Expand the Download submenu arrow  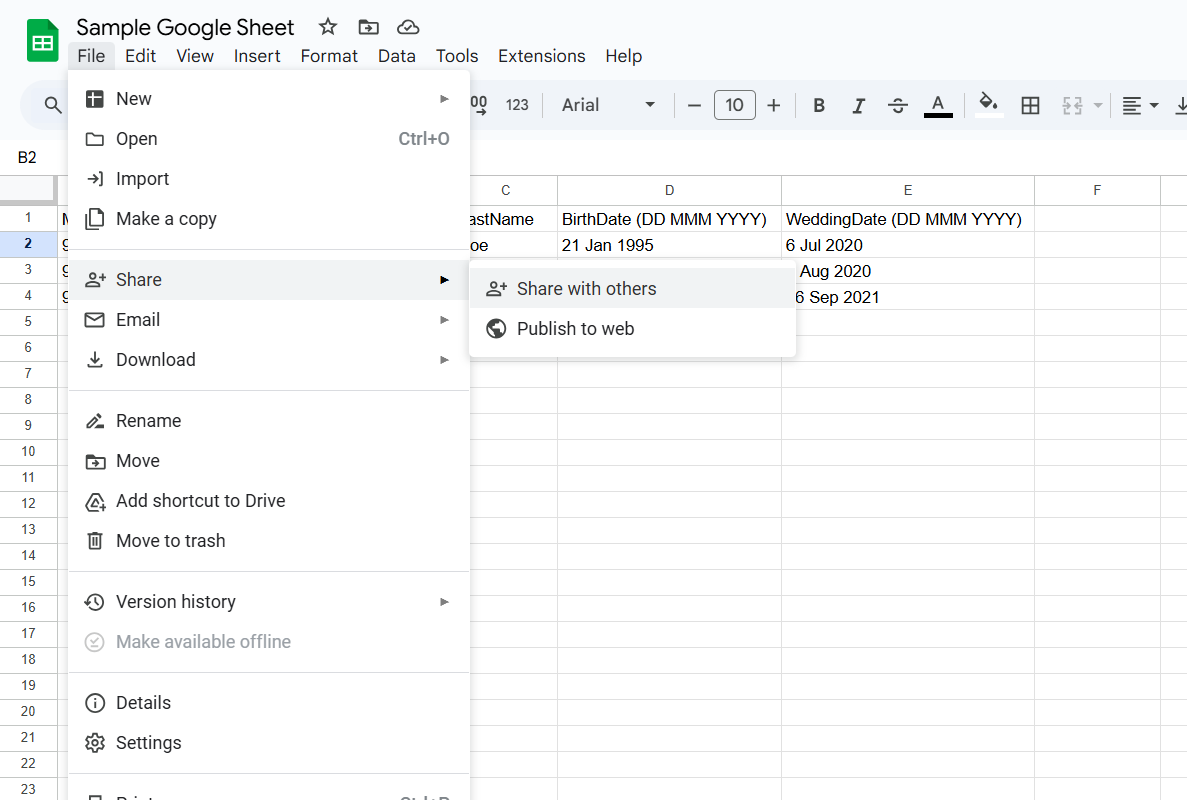point(444,360)
